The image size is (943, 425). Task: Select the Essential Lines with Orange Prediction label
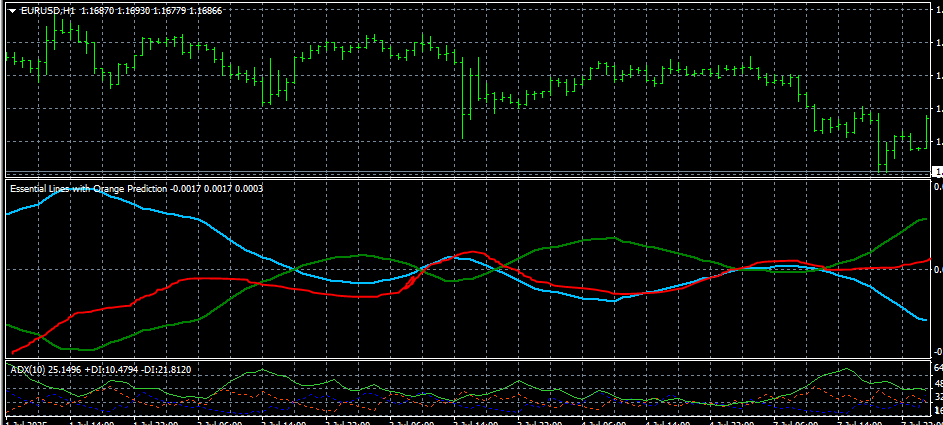(x=89, y=189)
